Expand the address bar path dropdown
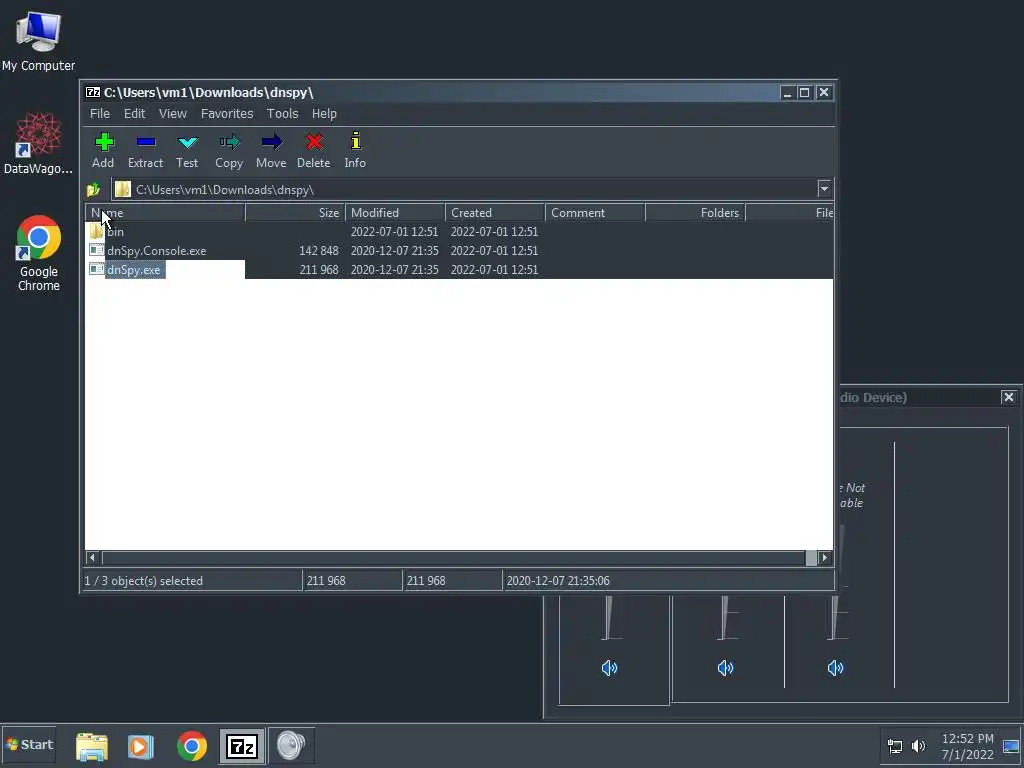This screenshot has height=768, width=1024. [x=824, y=189]
